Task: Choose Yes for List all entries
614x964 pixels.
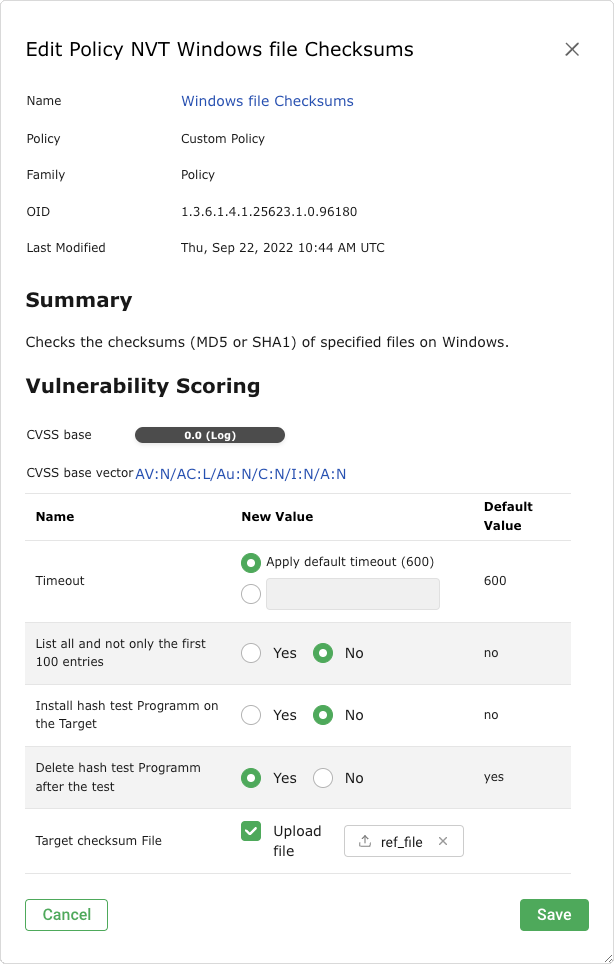Action: point(251,653)
